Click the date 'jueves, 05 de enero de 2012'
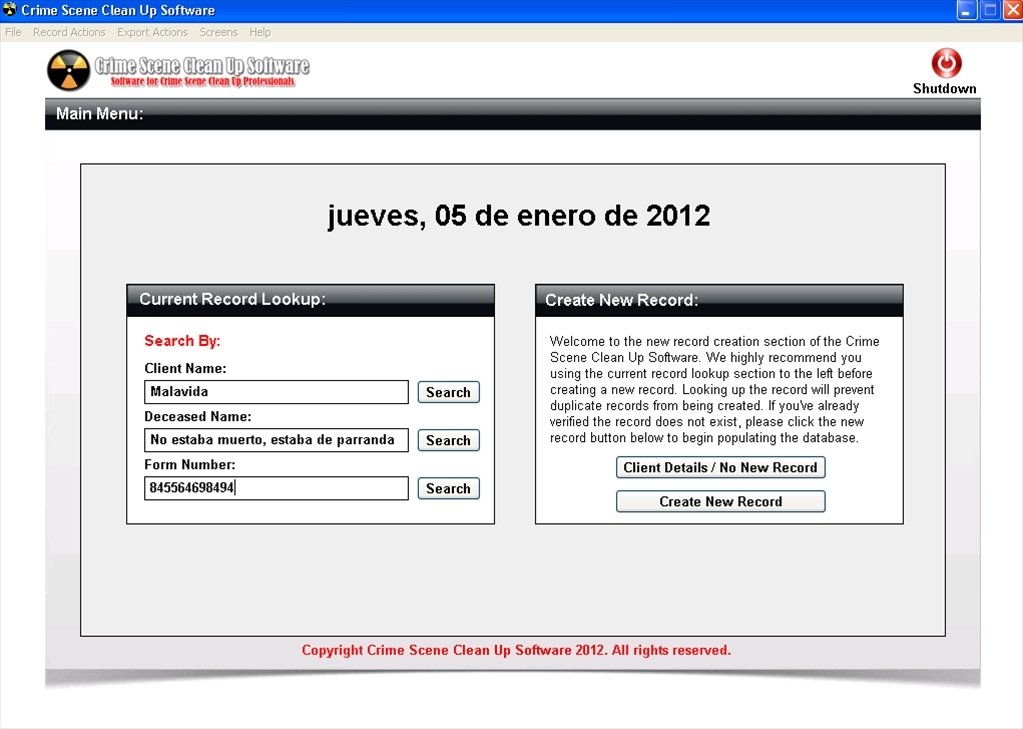The image size is (1023, 729). 519,215
